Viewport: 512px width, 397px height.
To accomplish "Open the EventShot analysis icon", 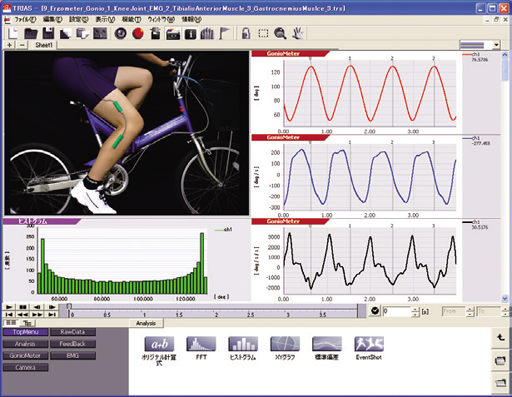I will [369, 344].
